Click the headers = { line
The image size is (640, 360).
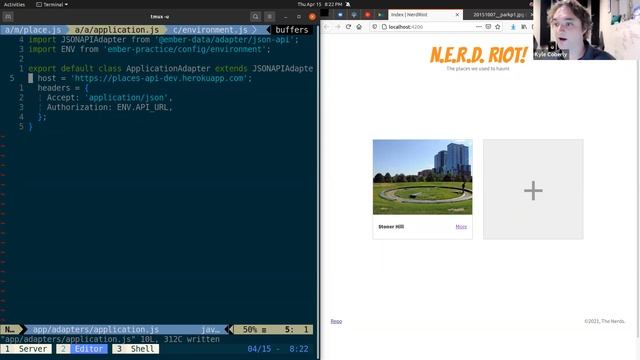63,88
